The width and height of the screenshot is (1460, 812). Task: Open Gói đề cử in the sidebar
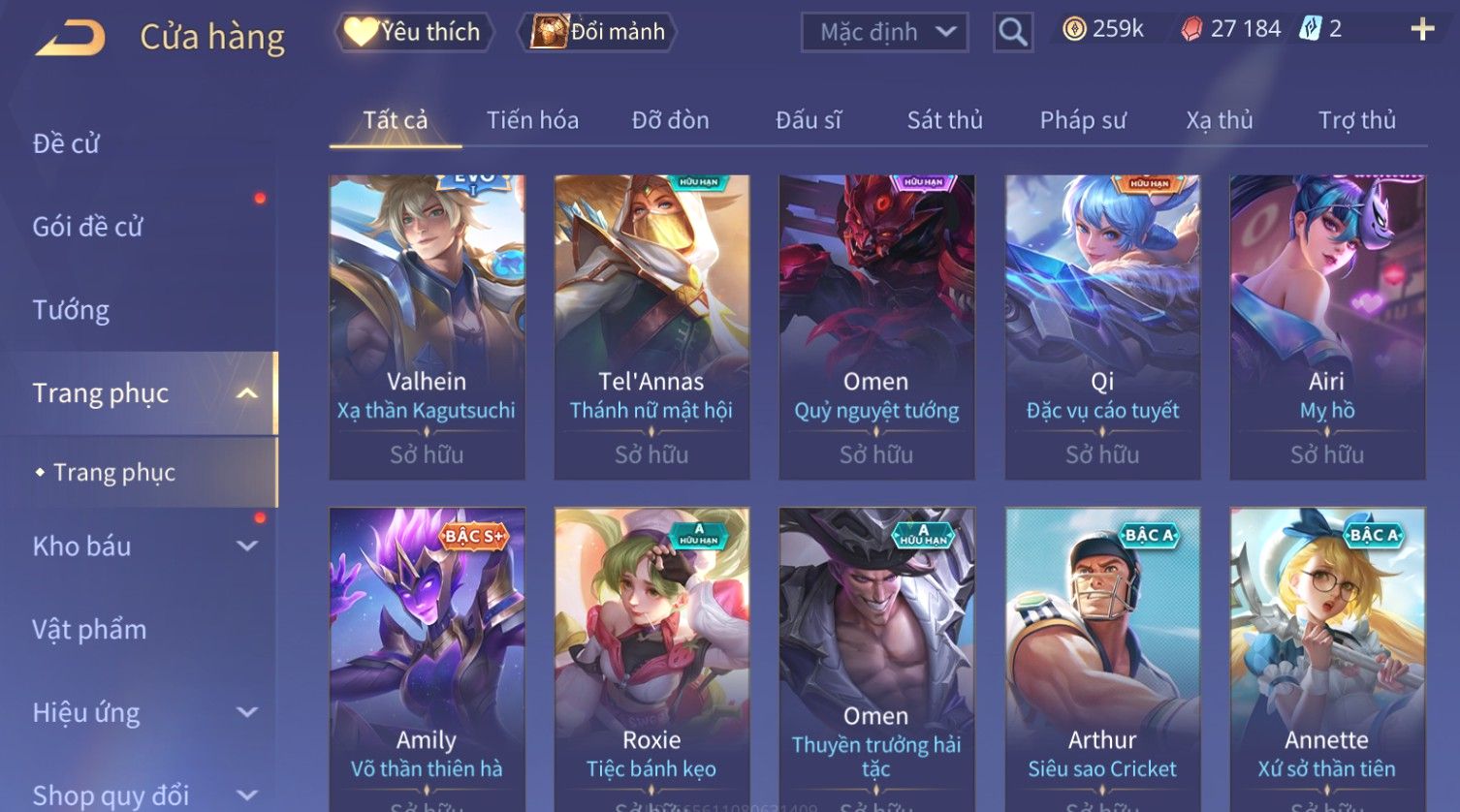click(87, 227)
